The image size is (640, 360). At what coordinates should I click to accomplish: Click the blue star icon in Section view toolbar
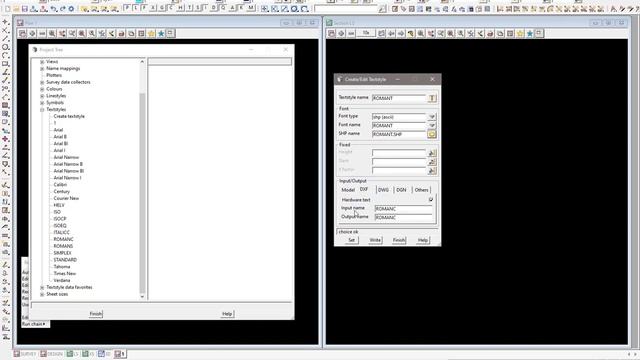click(x=530, y=33)
